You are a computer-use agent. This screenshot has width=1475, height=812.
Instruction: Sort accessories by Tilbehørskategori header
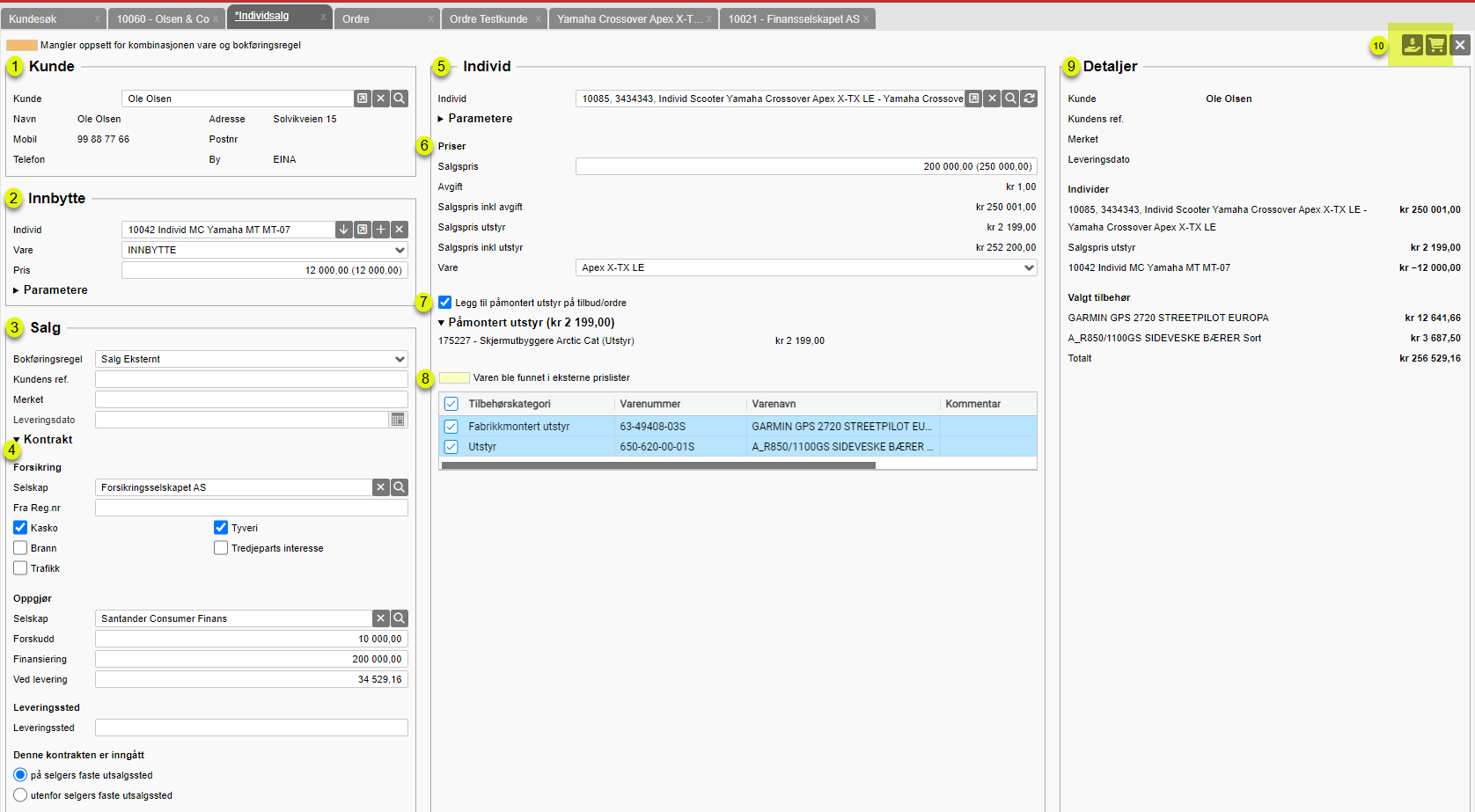(510, 404)
